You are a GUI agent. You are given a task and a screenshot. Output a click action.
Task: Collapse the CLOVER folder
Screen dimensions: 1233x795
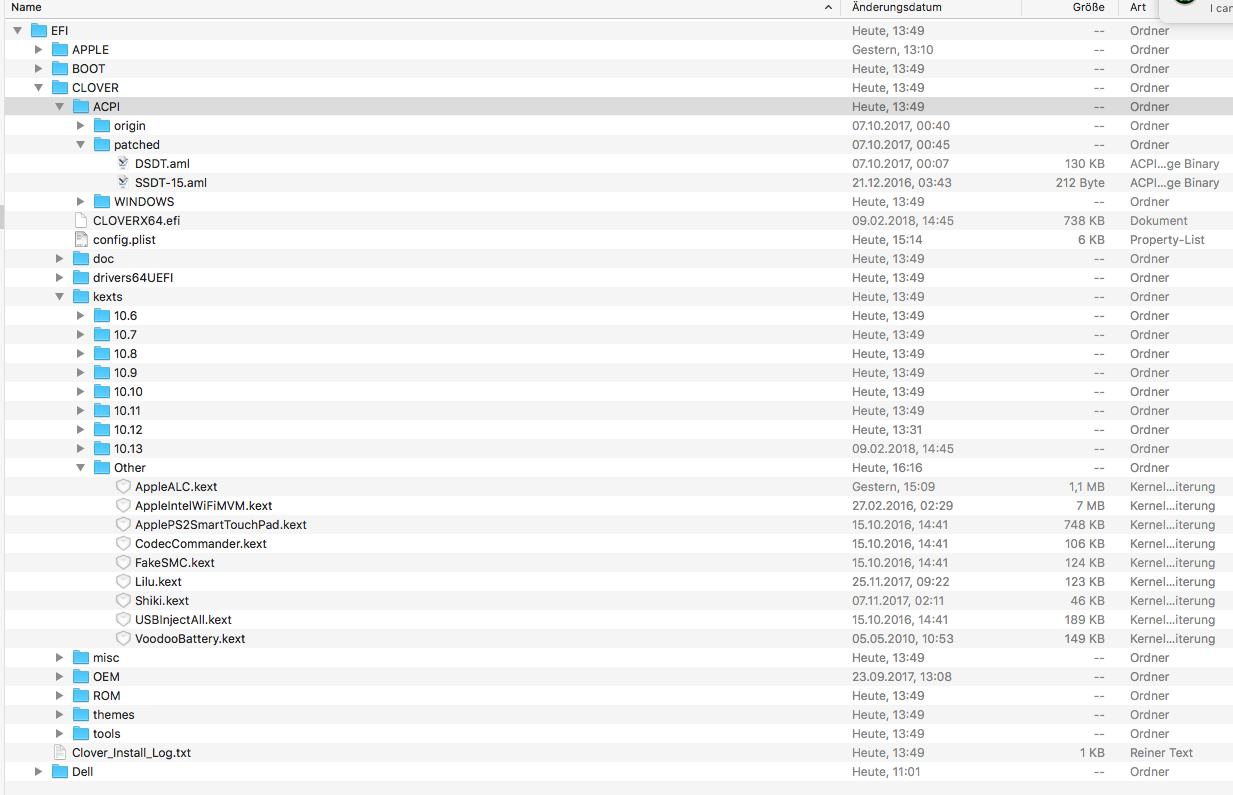click(x=39, y=88)
